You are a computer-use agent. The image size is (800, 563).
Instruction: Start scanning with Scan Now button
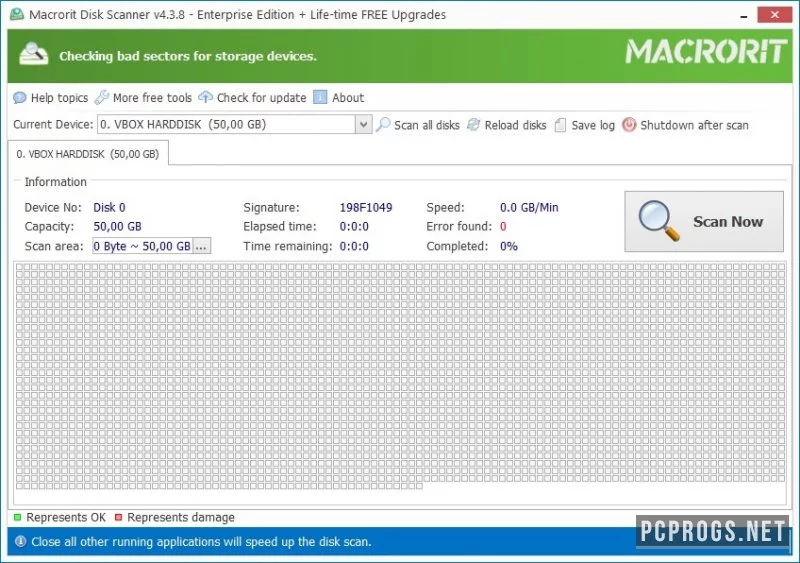click(x=704, y=221)
